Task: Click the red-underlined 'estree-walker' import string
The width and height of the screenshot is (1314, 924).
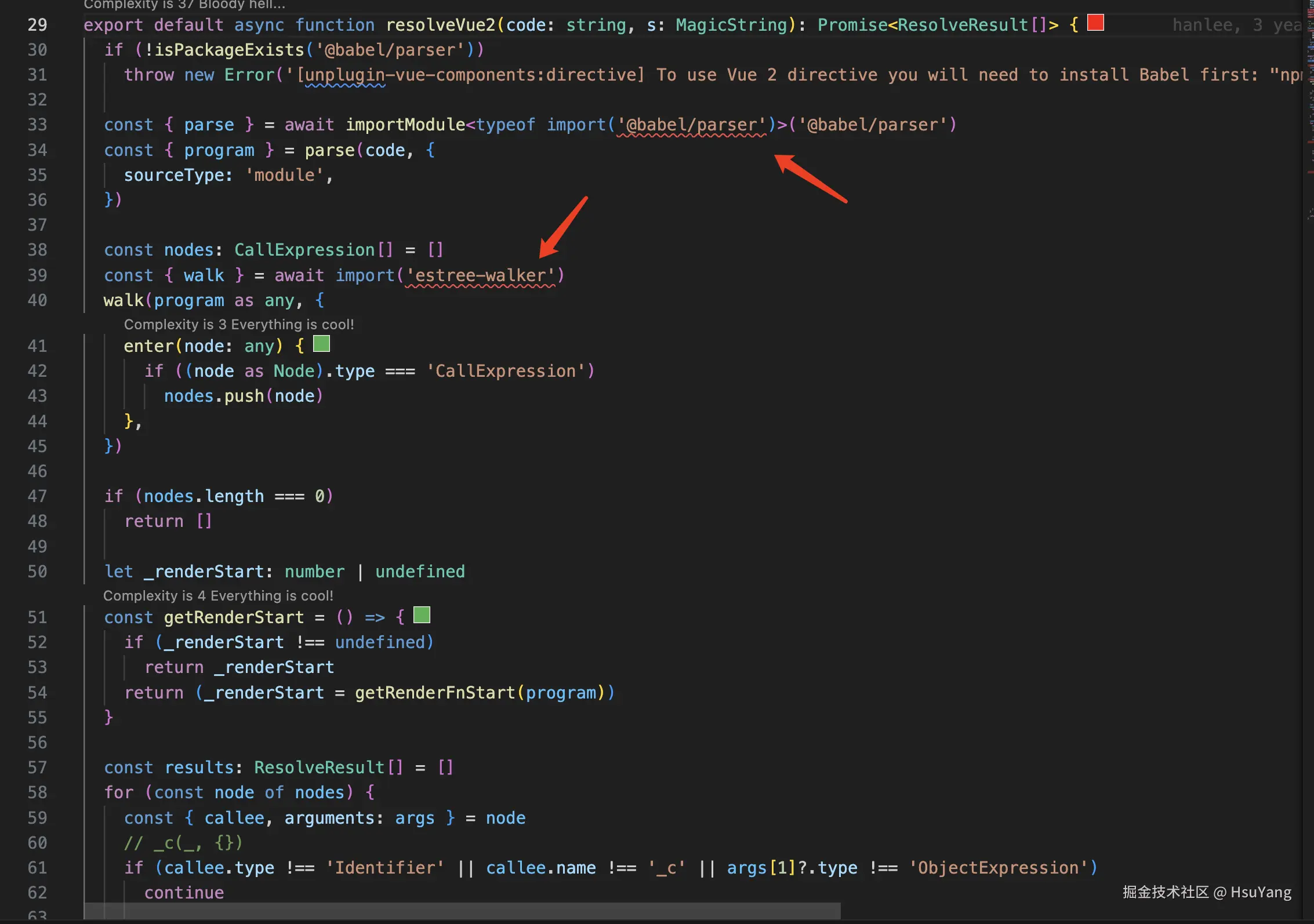Action: click(480, 275)
